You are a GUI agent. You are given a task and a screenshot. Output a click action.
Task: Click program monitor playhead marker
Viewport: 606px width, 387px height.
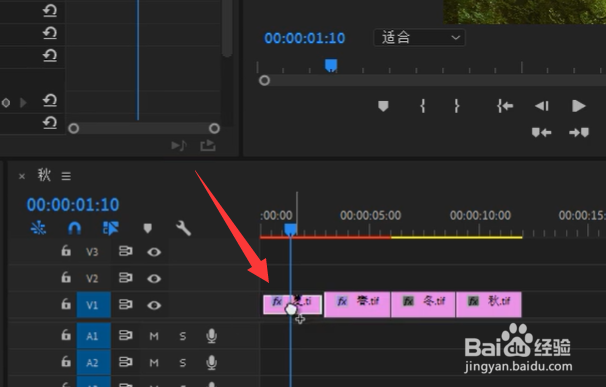[x=331, y=65]
